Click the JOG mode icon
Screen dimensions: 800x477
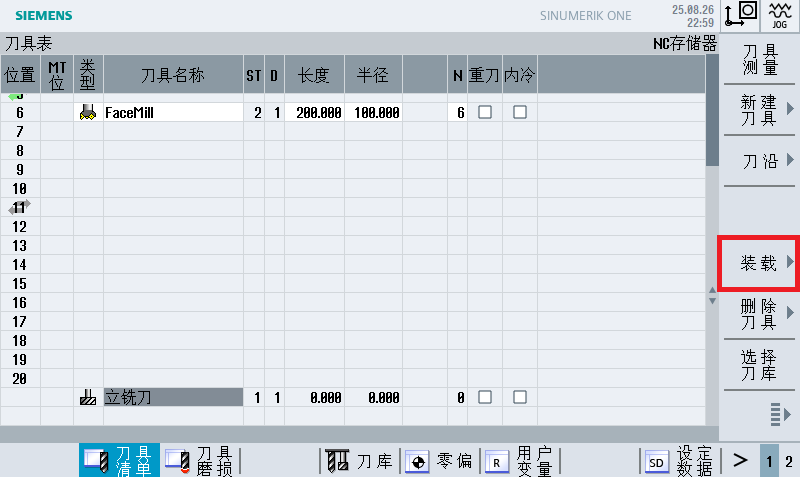tap(780, 15)
